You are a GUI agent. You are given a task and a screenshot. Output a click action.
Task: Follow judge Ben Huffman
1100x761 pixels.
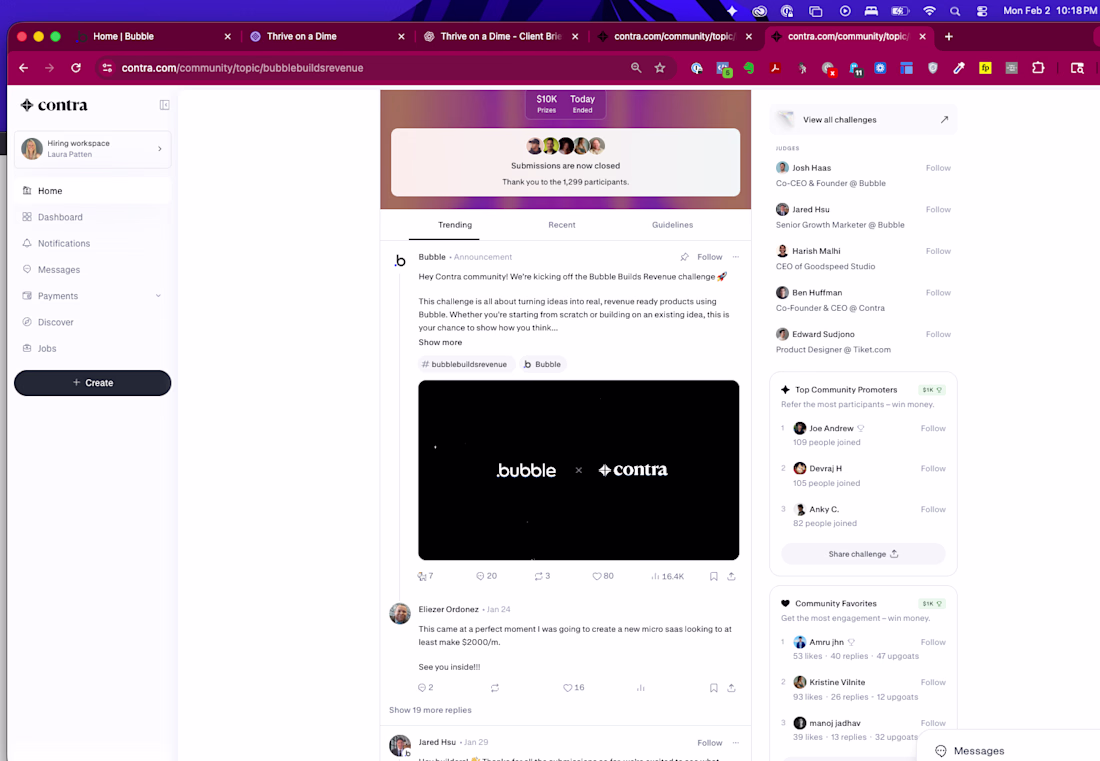click(938, 293)
